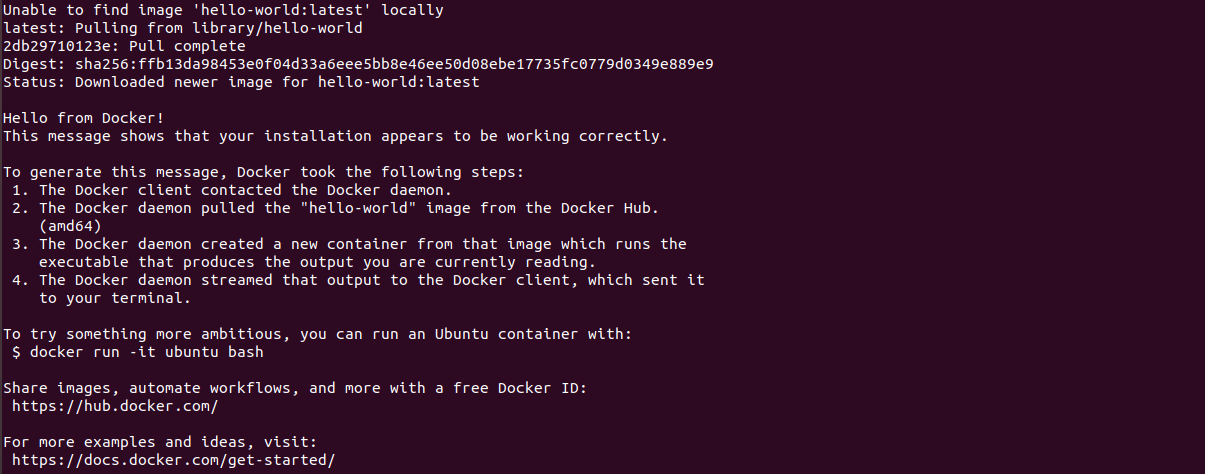
Task: Click the 'Unable to find image' message line
Action: 223,10
